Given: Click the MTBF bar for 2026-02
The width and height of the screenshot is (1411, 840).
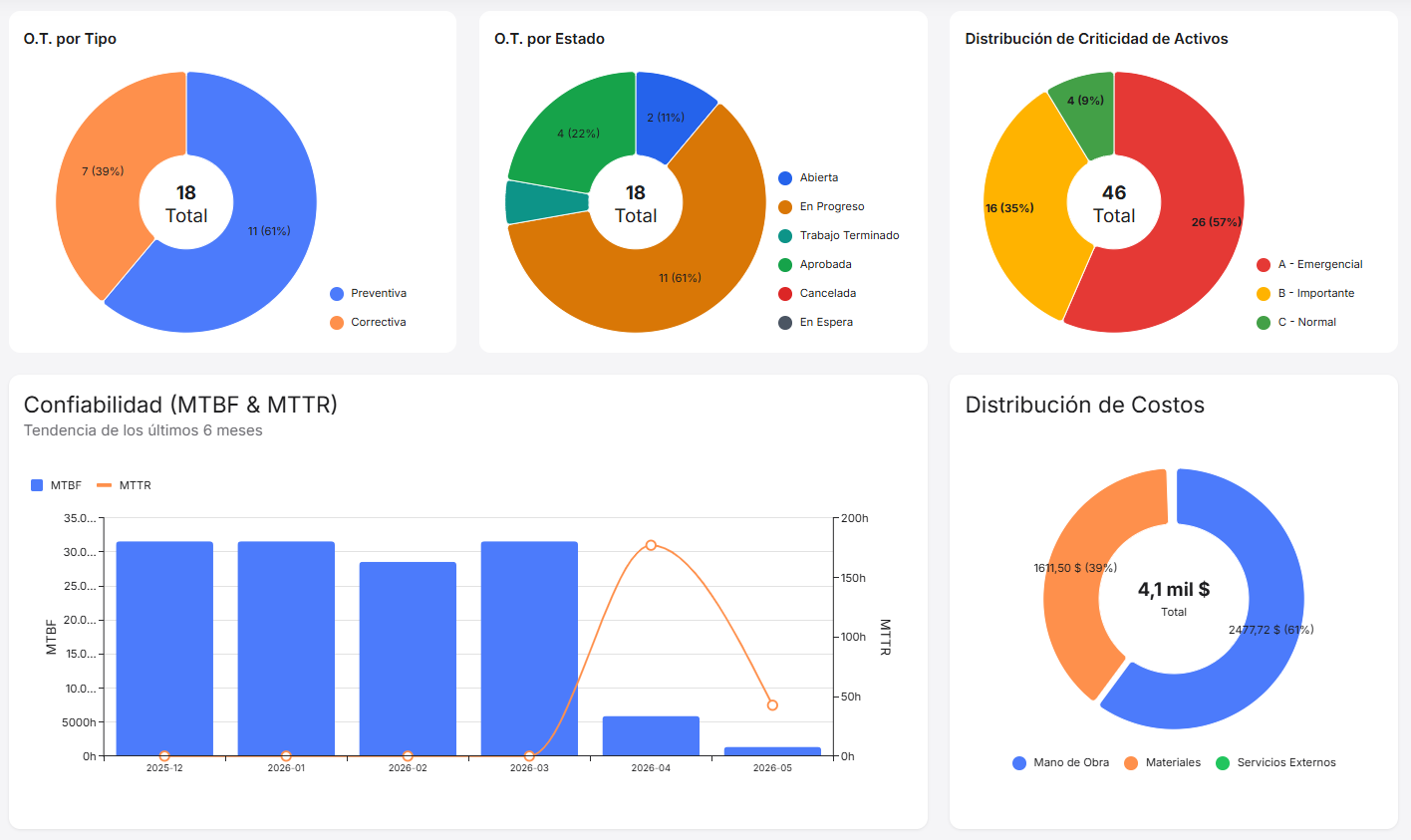Looking at the screenshot, I should tap(408, 659).
